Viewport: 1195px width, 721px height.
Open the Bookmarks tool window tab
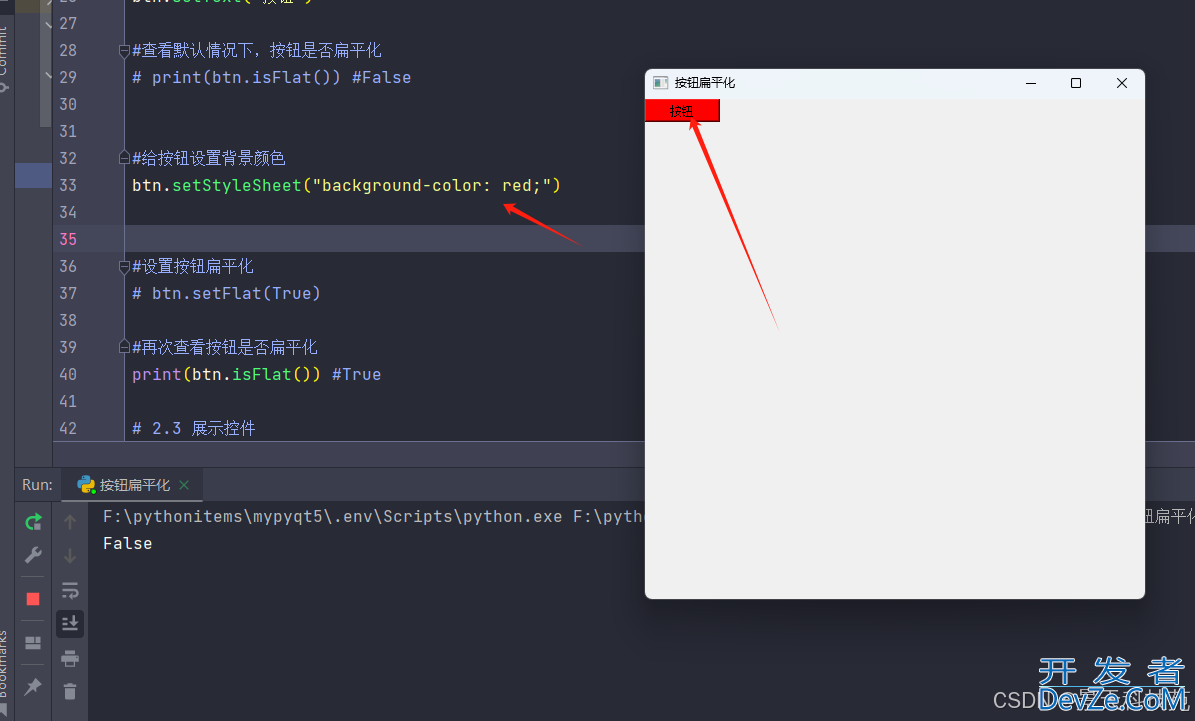coord(5,671)
